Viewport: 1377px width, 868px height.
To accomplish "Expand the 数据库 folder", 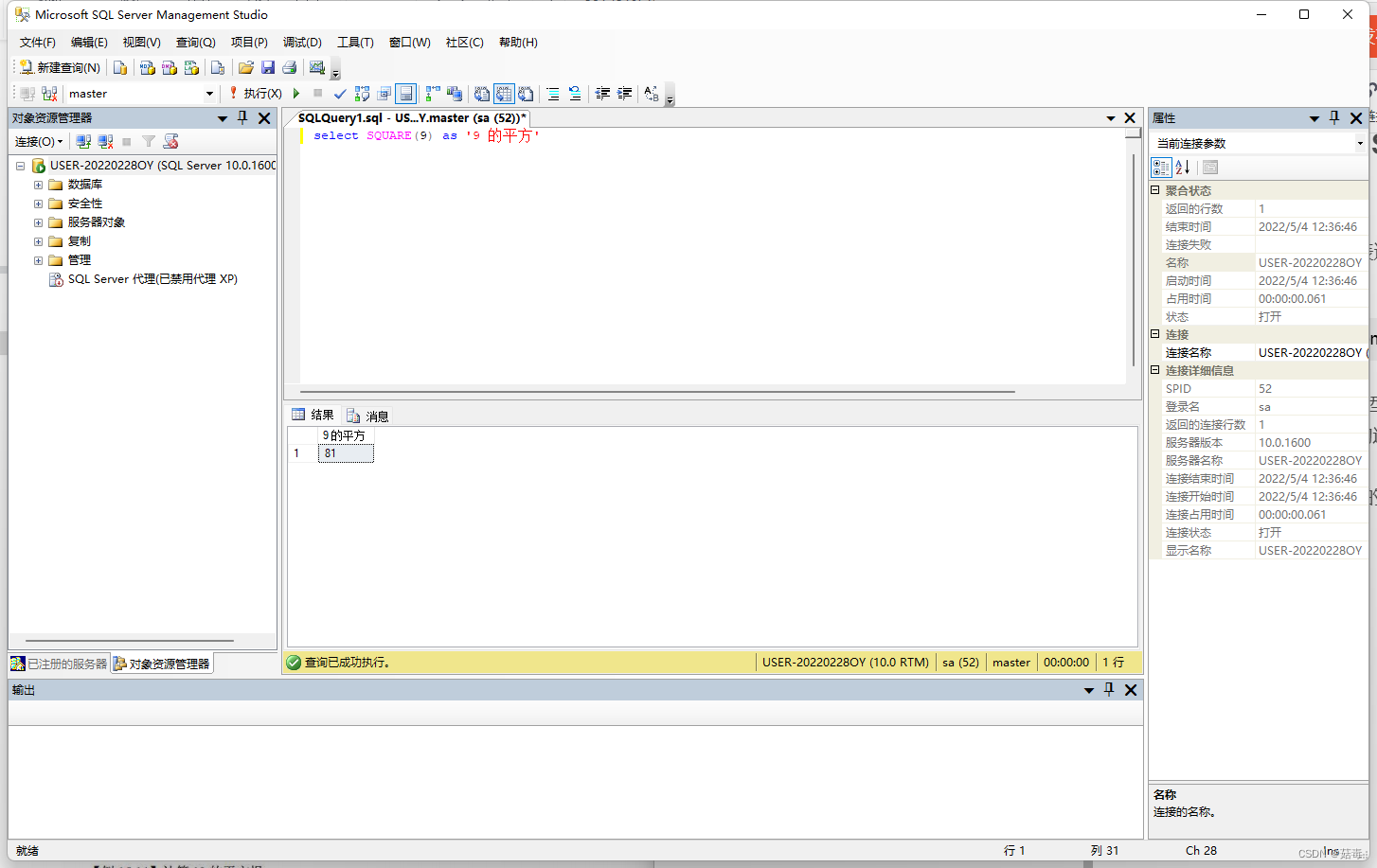I will pos(38,185).
